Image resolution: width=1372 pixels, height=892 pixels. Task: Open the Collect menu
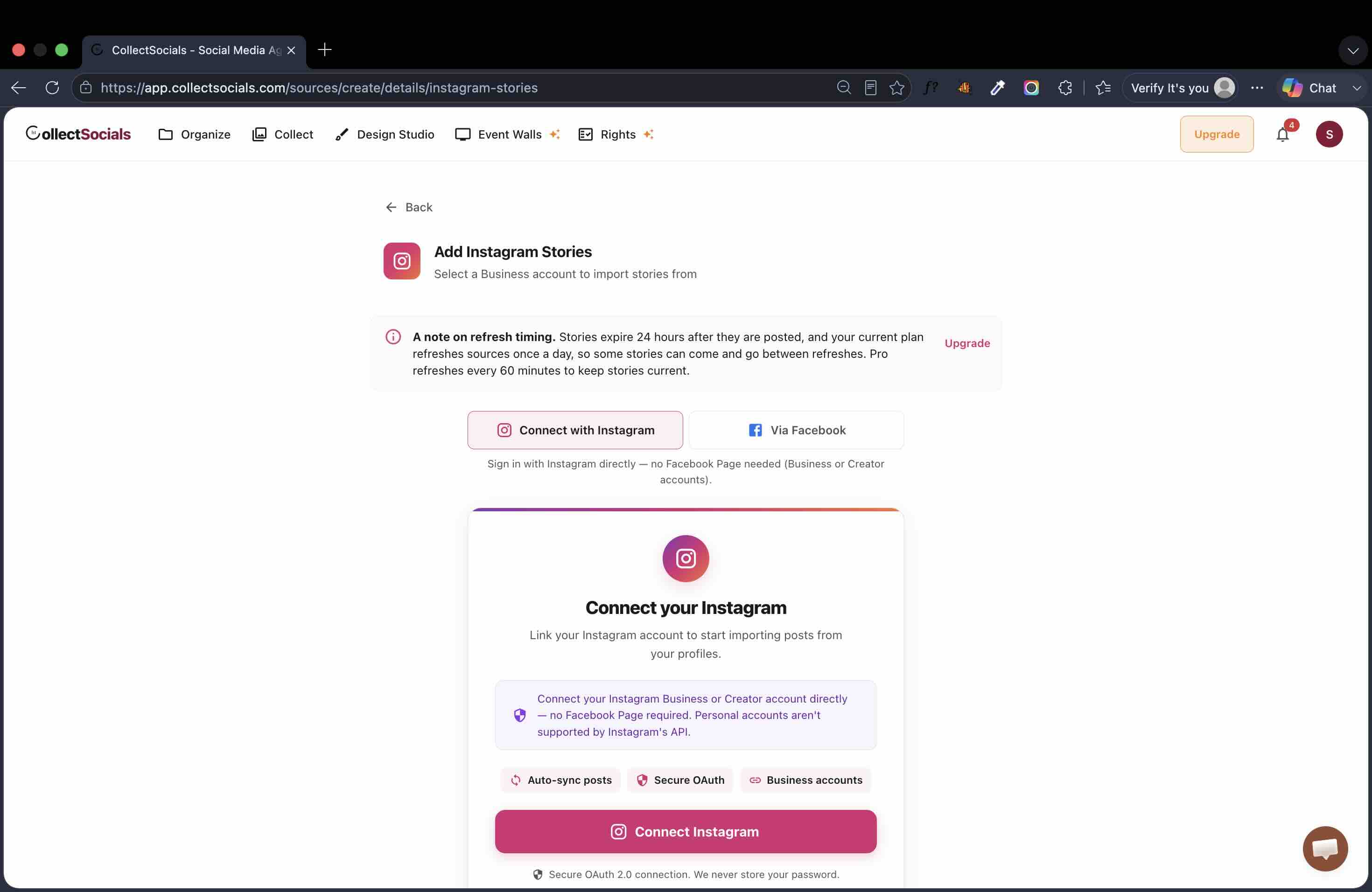click(282, 134)
